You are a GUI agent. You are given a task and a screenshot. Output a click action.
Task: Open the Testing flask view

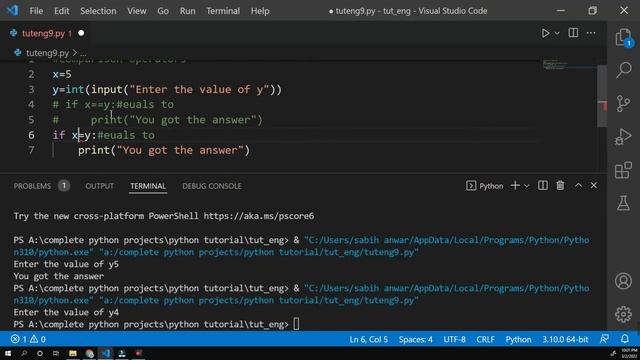[623, 203]
